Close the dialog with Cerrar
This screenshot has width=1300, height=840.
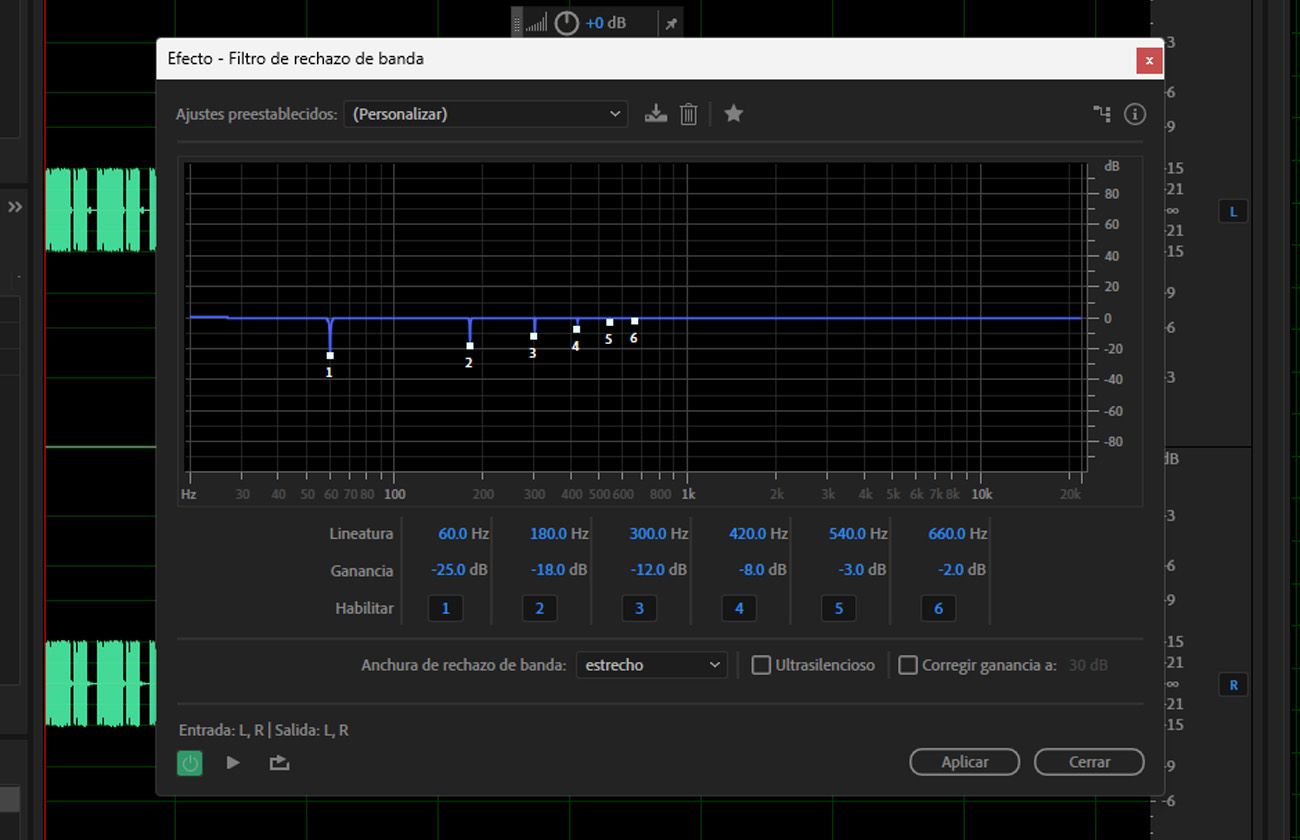coord(1088,761)
